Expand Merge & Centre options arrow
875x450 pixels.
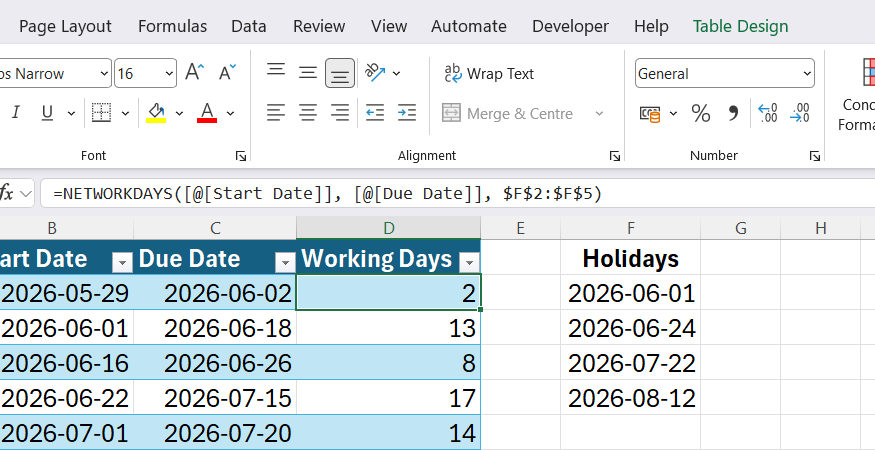pos(599,114)
